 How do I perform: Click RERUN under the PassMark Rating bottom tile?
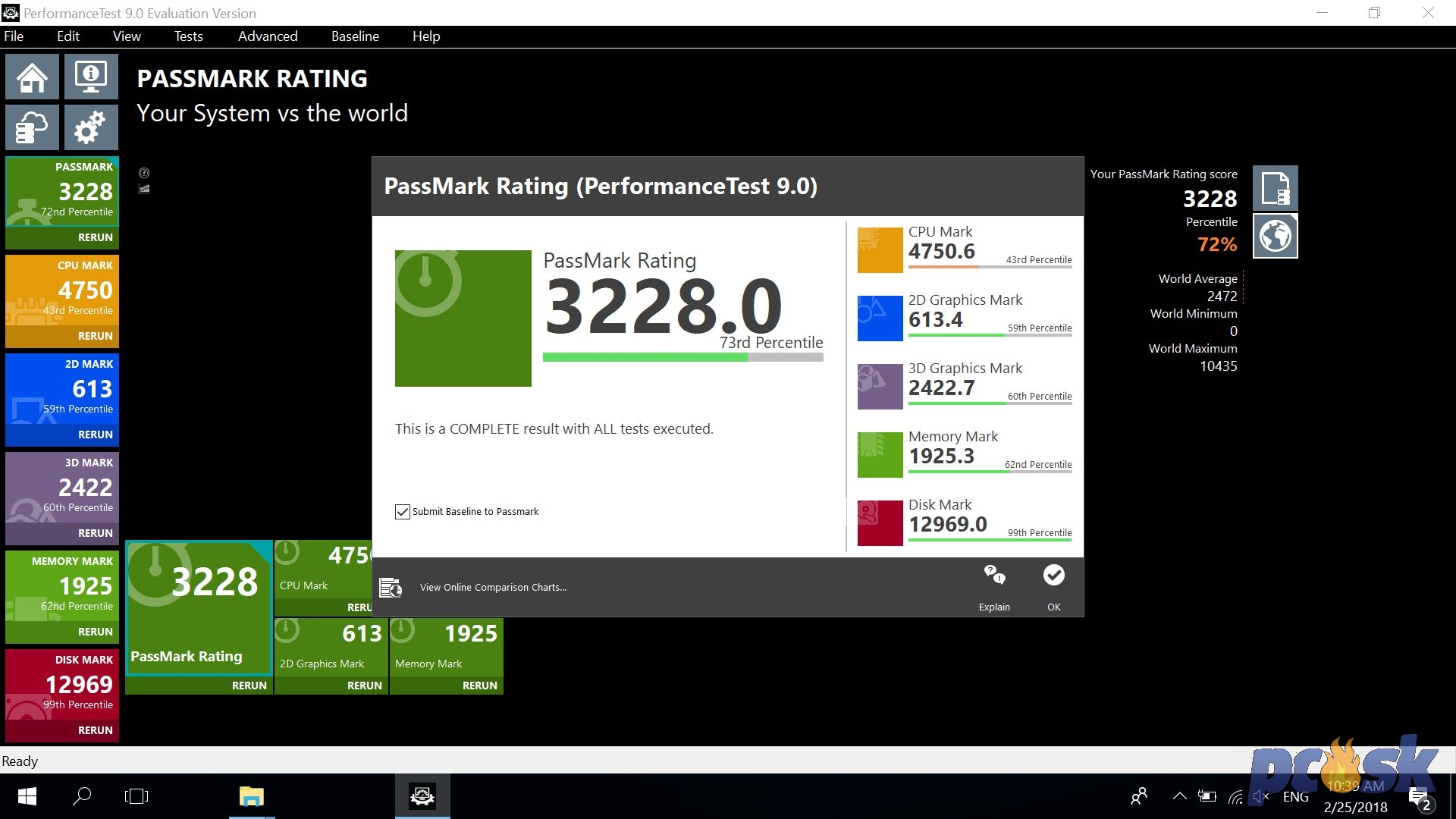pos(249,686)
